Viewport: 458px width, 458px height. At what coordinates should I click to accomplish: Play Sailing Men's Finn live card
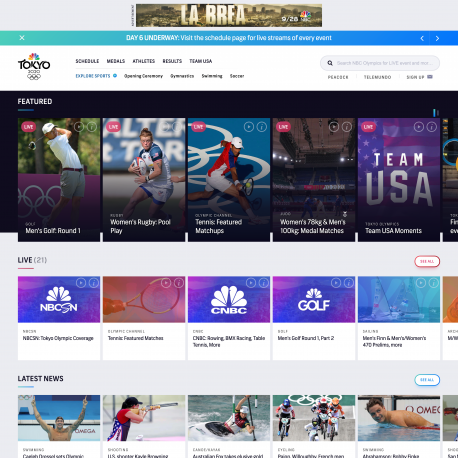[421, 283]
